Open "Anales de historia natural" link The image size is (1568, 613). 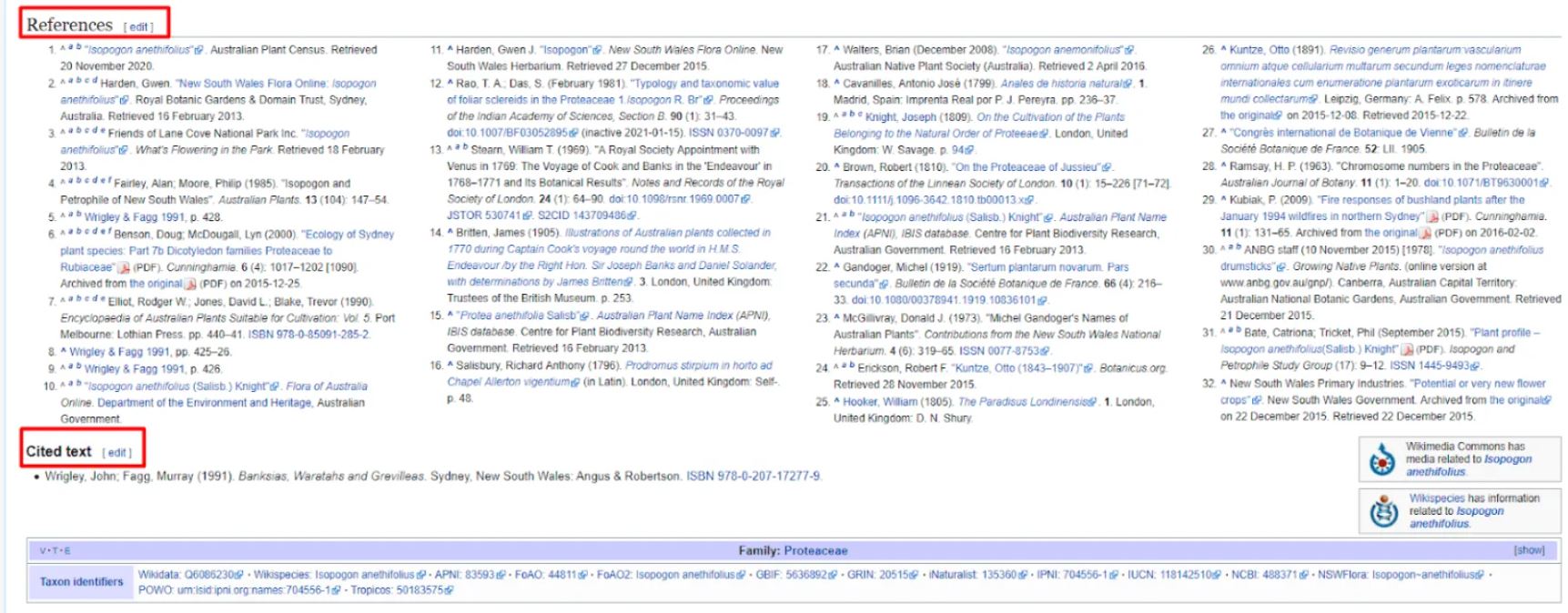coord(1067,84)
